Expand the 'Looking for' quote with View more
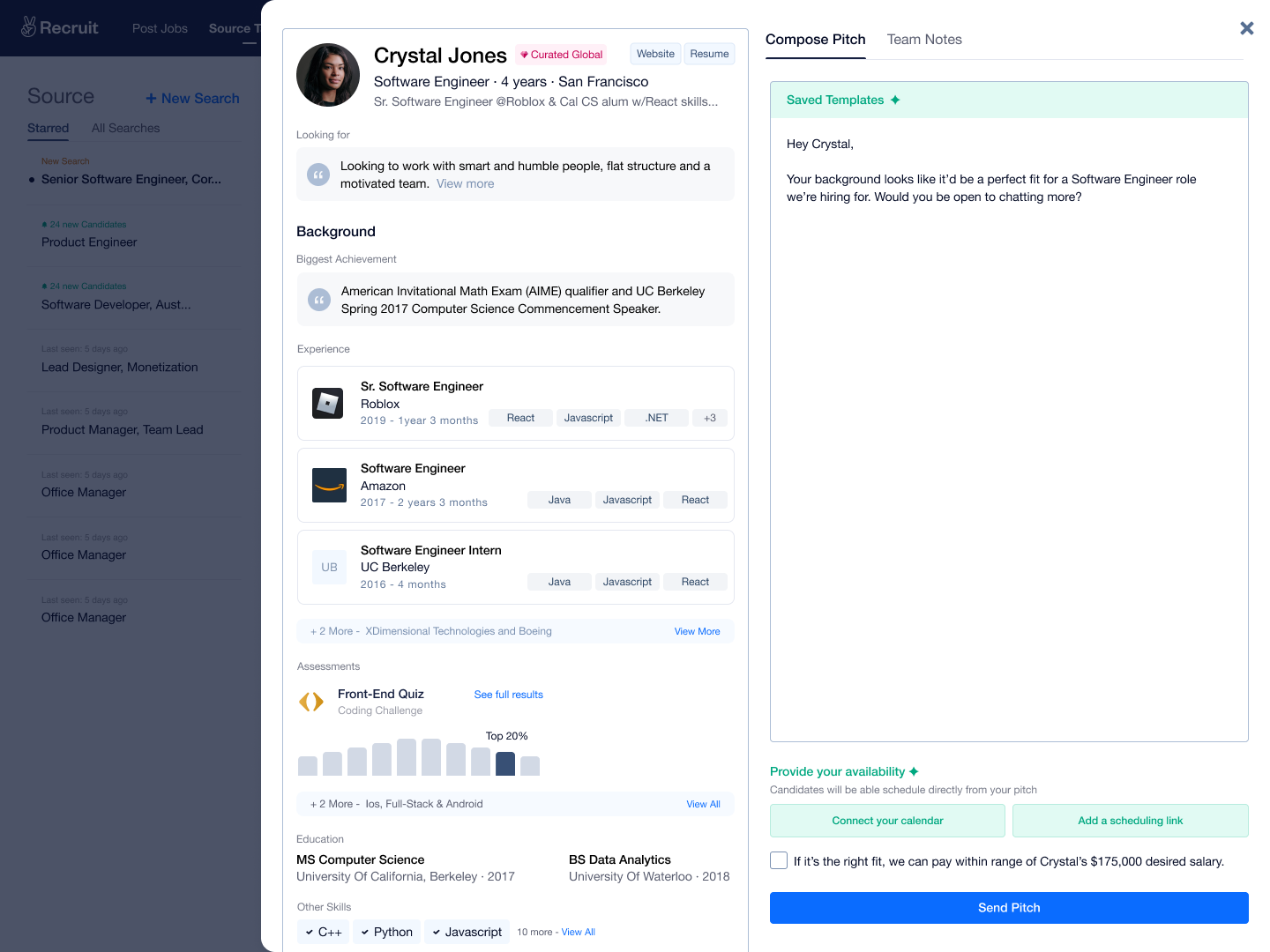Screen dimensions: 1270x952 click(x=465, y=183)
